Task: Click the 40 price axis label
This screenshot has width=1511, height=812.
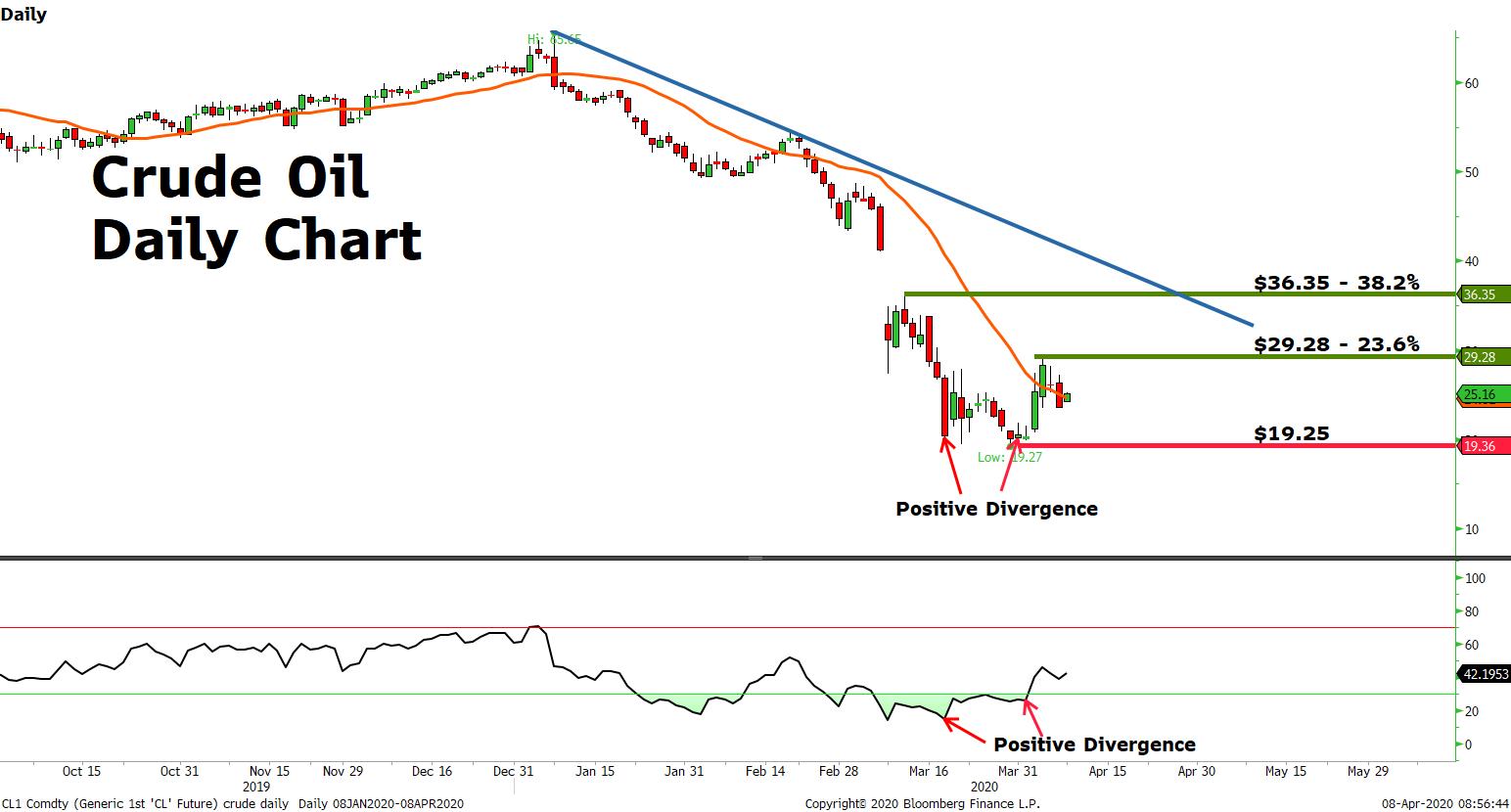Action: [1471, 261]
